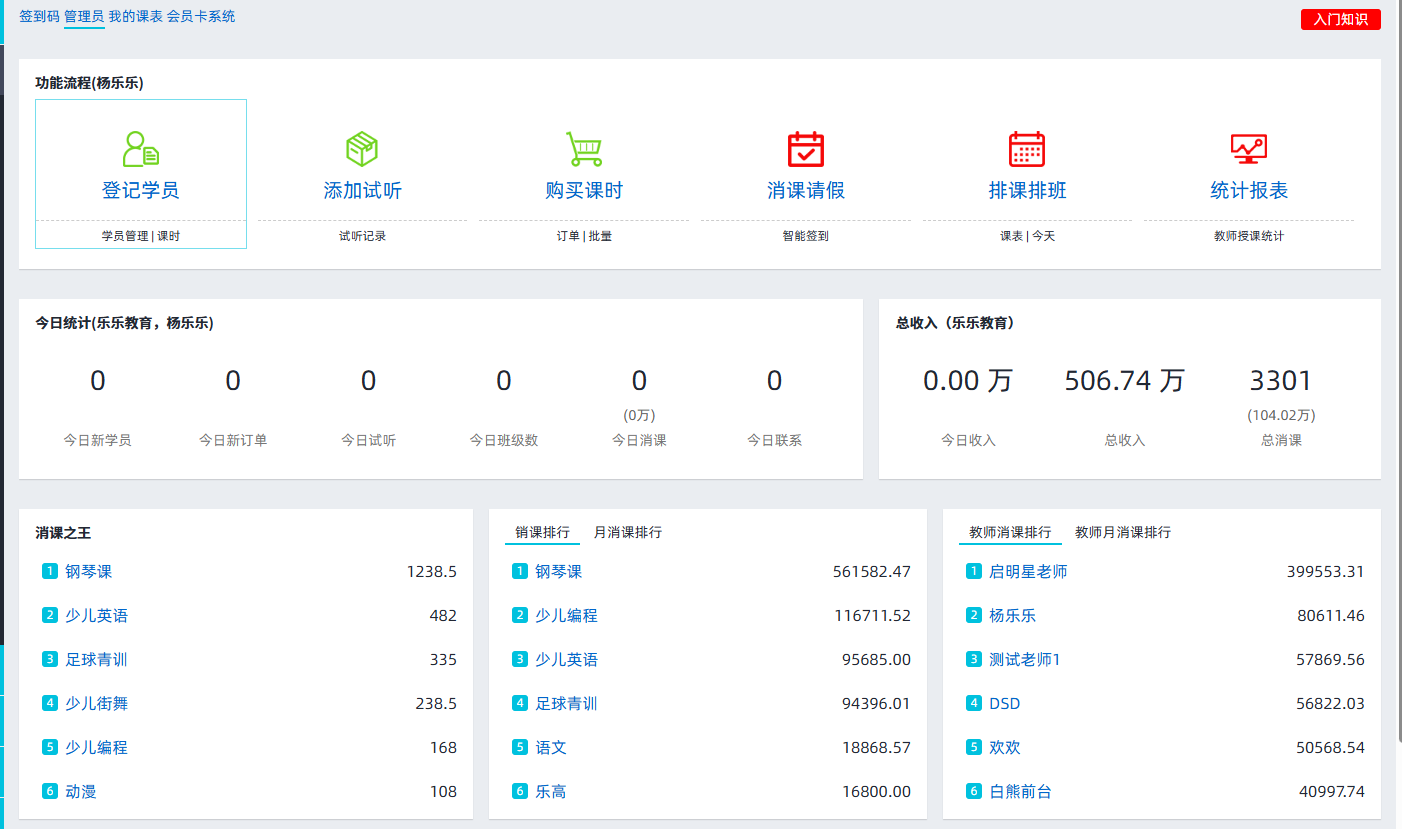The width and height of the screenshot is (1402, 829).
Task: Click the 今日试听 label
Action: 368,440
